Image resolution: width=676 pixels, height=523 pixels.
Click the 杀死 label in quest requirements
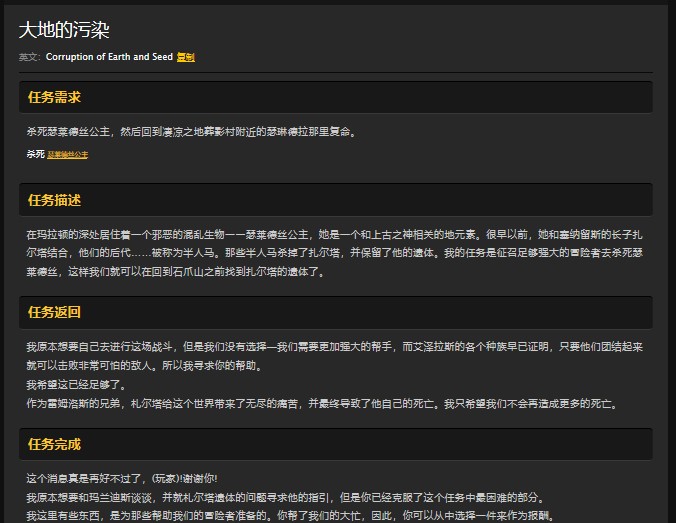coord(35,154)
